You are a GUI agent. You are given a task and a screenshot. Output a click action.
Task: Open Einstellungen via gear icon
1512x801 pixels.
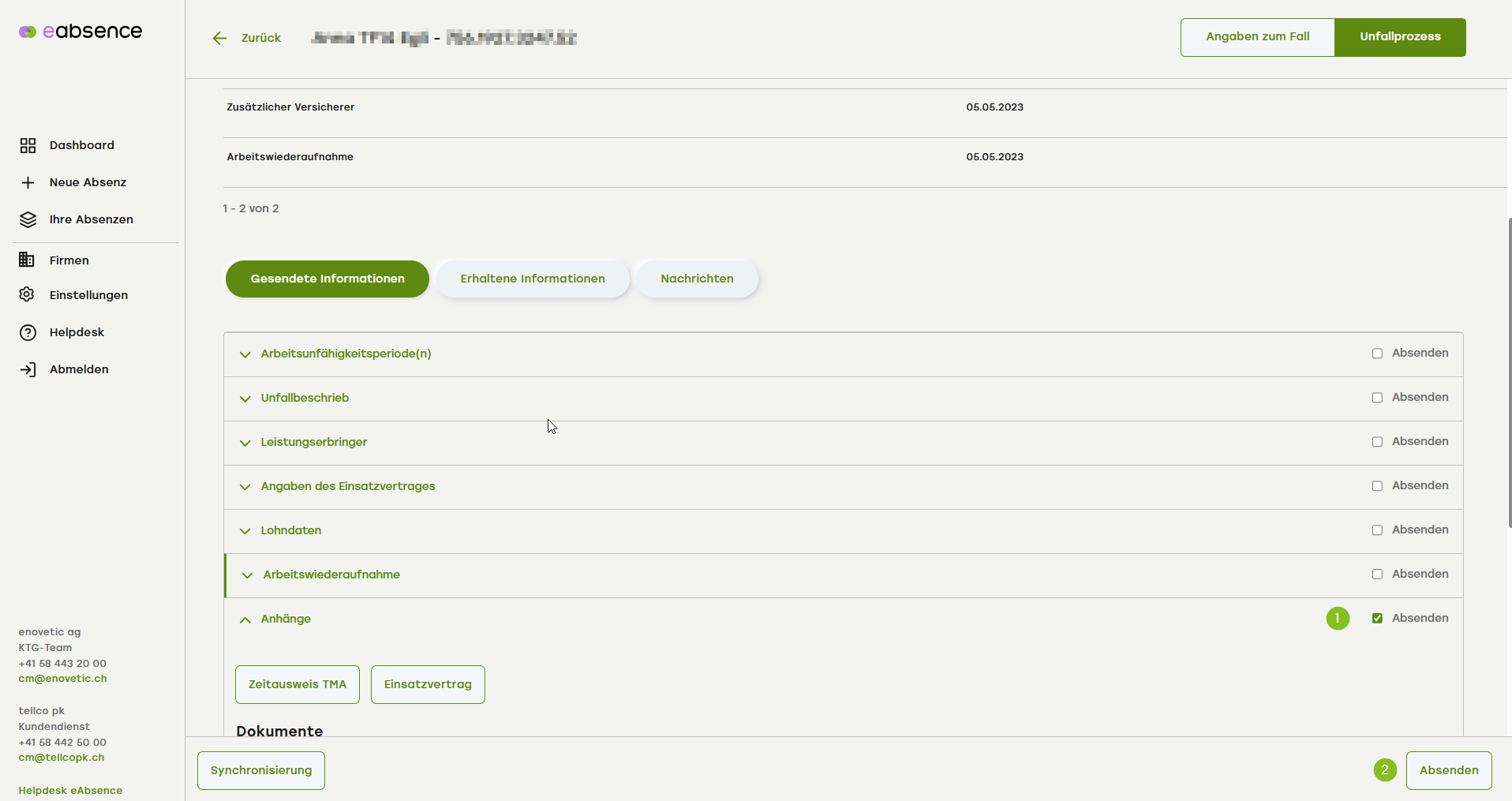click(27, 294)
